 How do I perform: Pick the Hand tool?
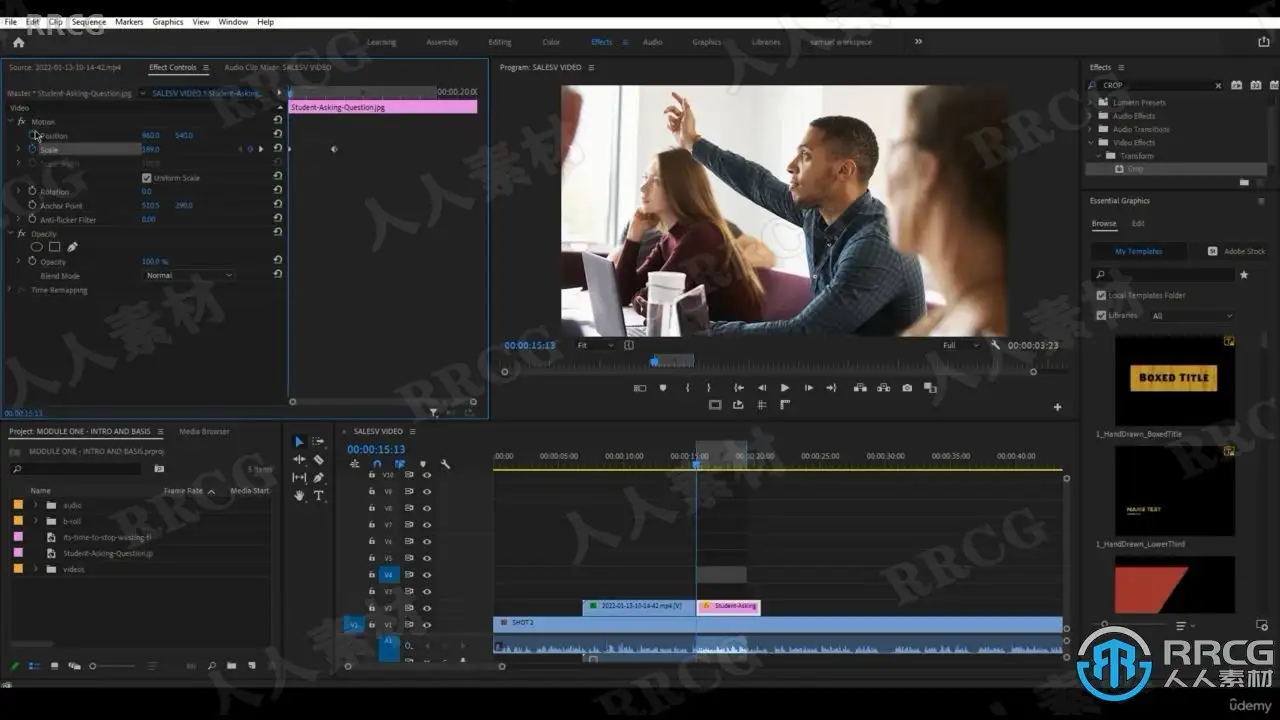[299, 496]
